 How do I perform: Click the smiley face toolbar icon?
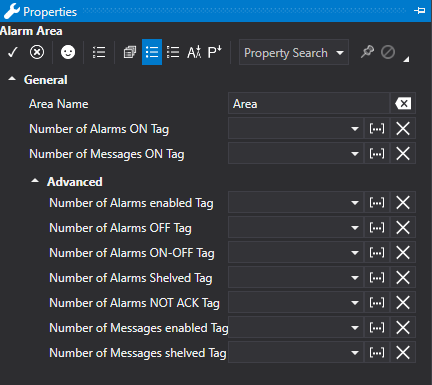click(x=68, y=52)
